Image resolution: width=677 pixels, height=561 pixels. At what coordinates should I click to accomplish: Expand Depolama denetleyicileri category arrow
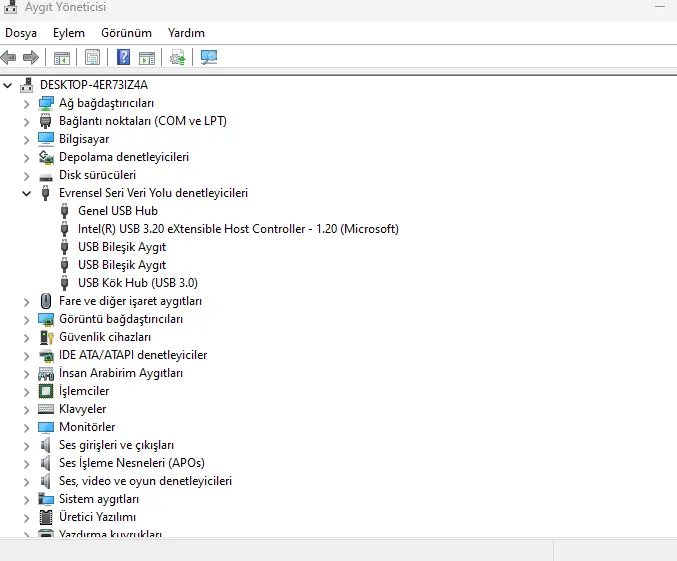coord(27,158)
